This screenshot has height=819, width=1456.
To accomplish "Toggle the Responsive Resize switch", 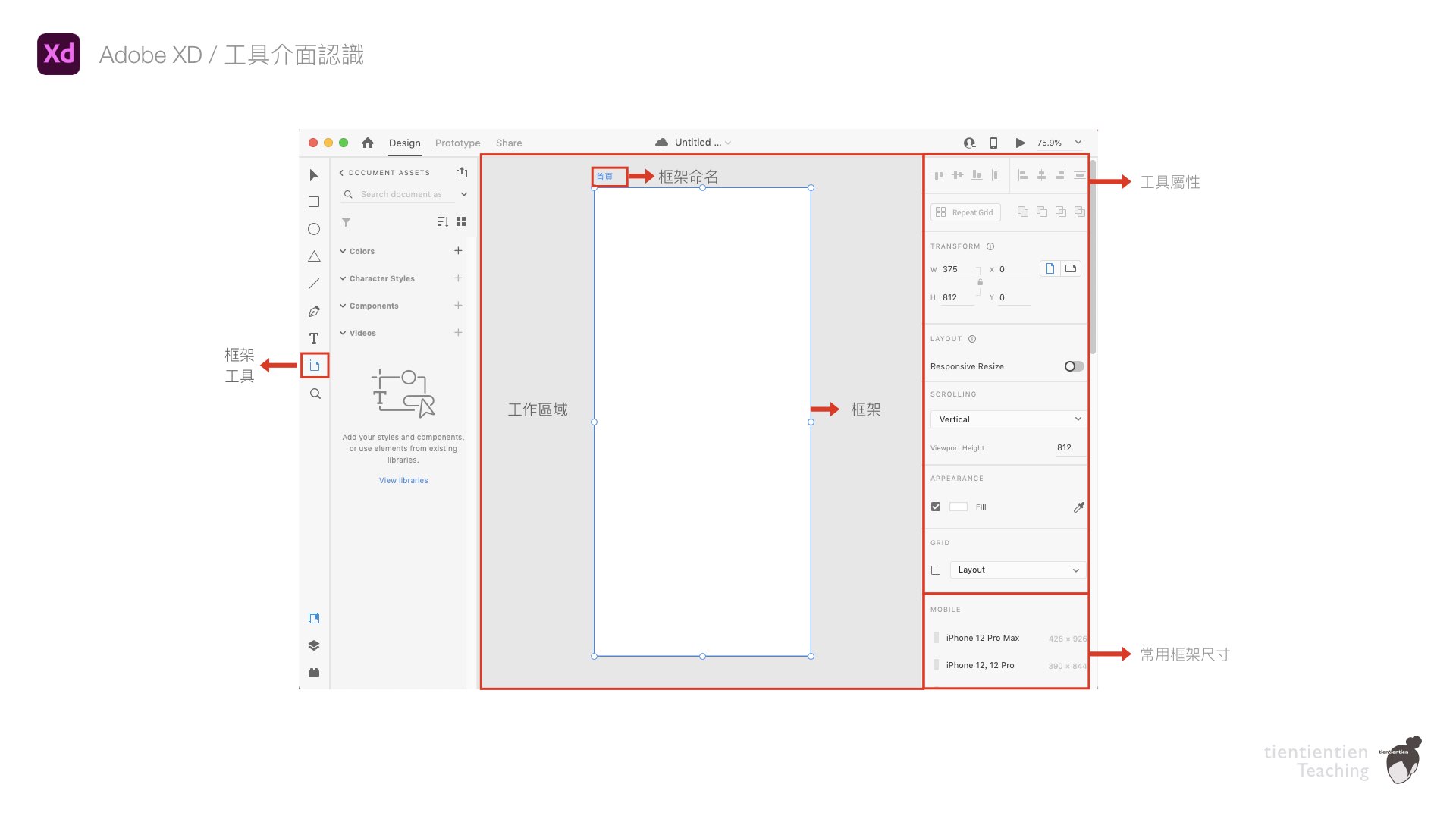I will pyautogui.click(x=1073, y=366).
